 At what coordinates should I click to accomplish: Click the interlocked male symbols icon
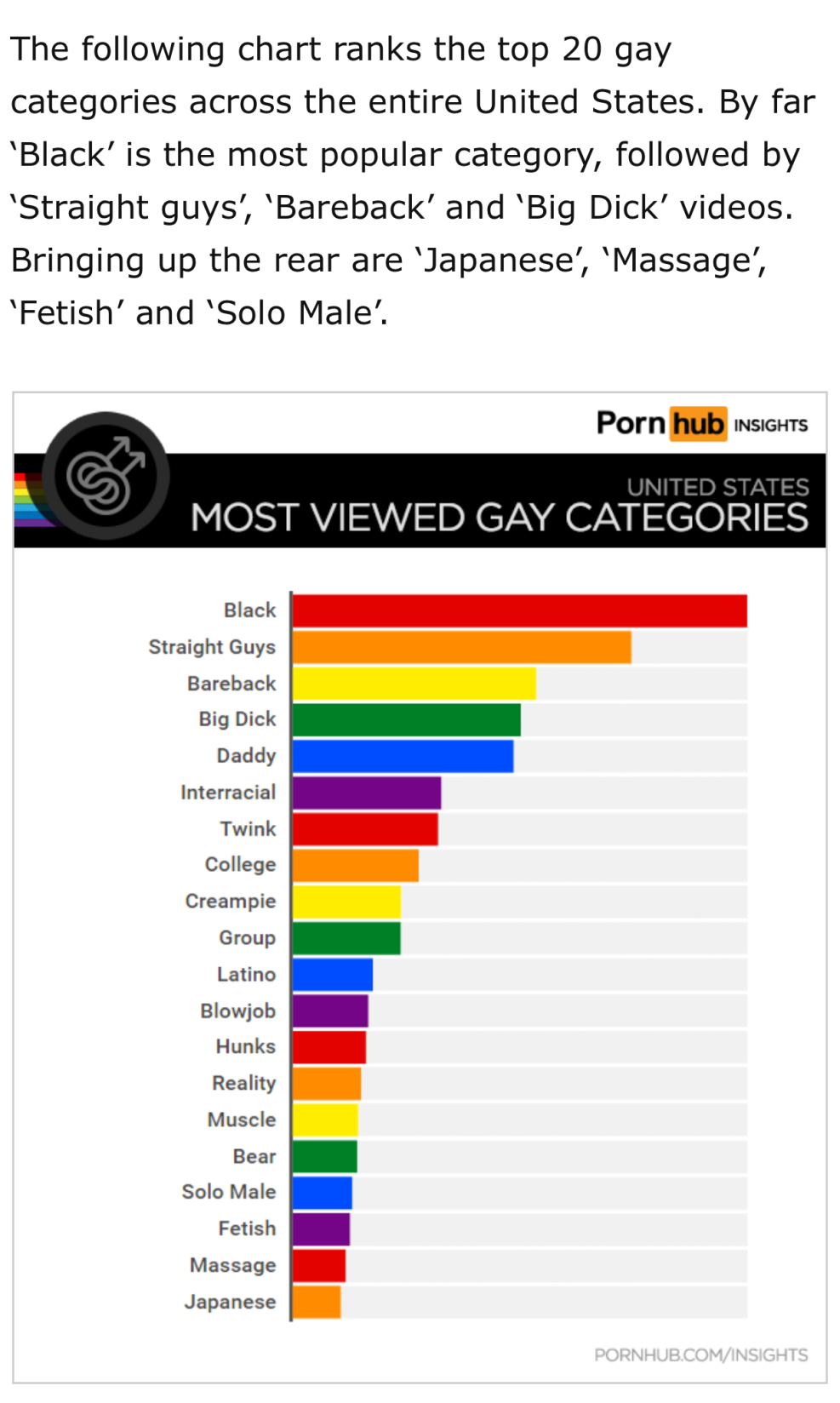(106, 476)
